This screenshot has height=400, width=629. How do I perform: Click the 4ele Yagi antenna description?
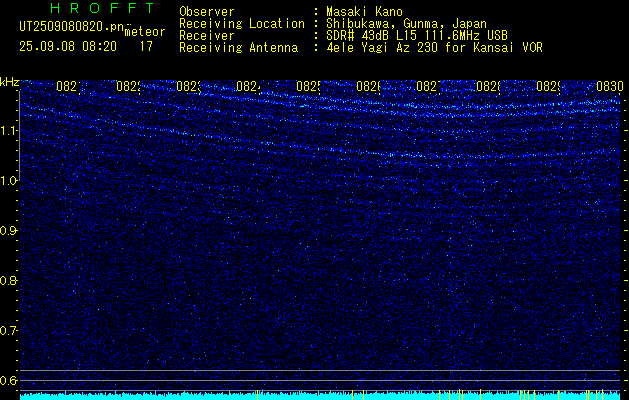(434, 48)
